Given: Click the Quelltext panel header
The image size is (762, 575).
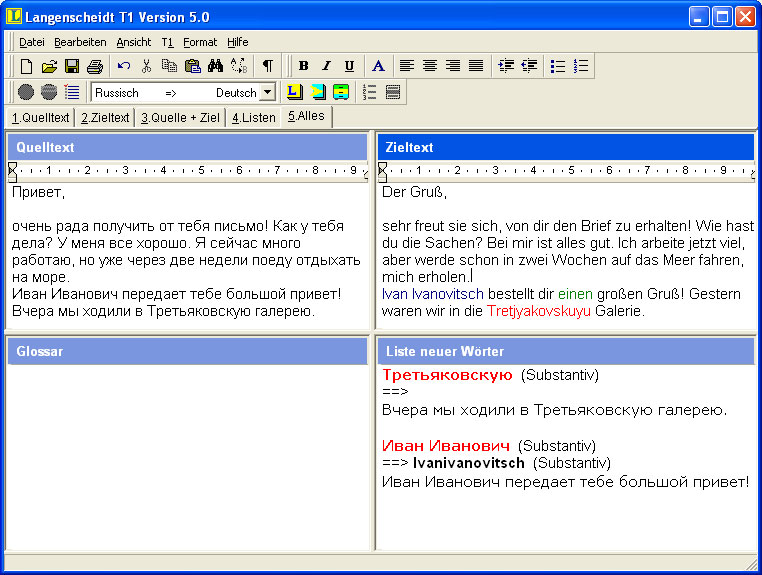Looking at the screenshot, I should (x=187, y=147).
